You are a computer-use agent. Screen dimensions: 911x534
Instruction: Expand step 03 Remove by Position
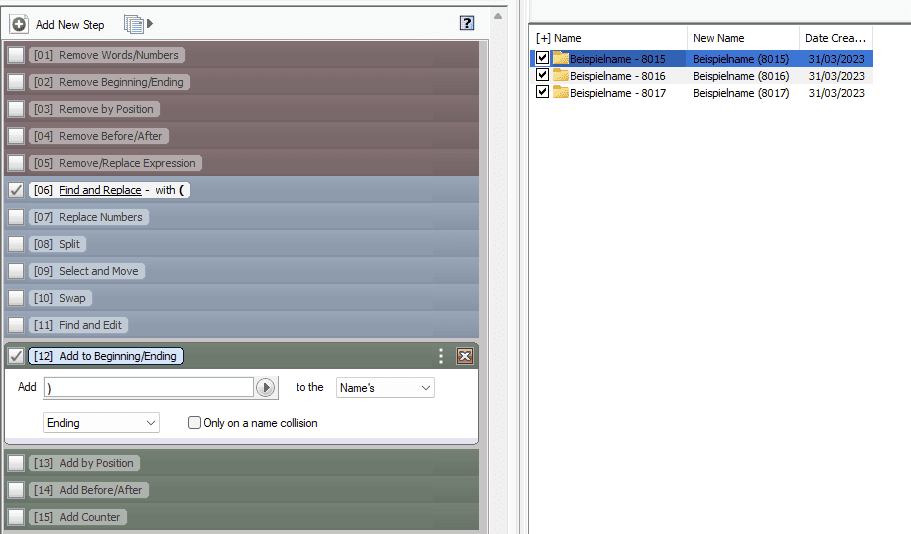[x=95, y=109]
